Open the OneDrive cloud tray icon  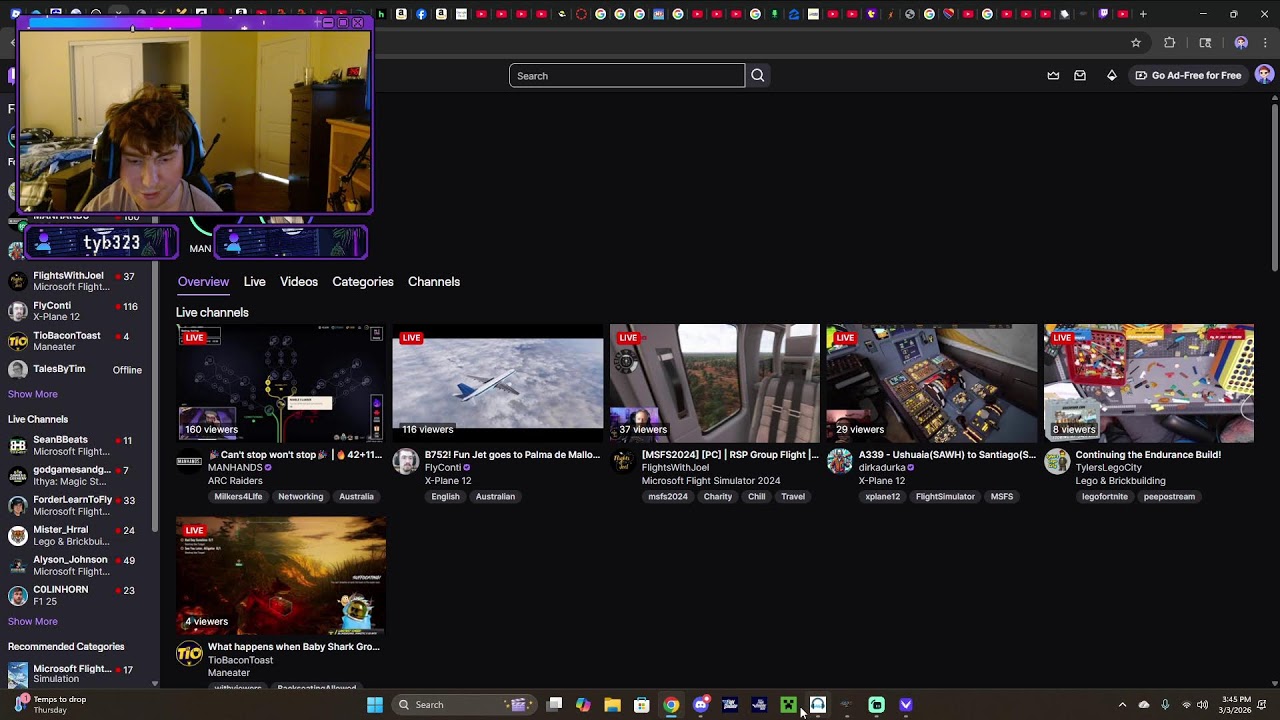coord(1144,705)
